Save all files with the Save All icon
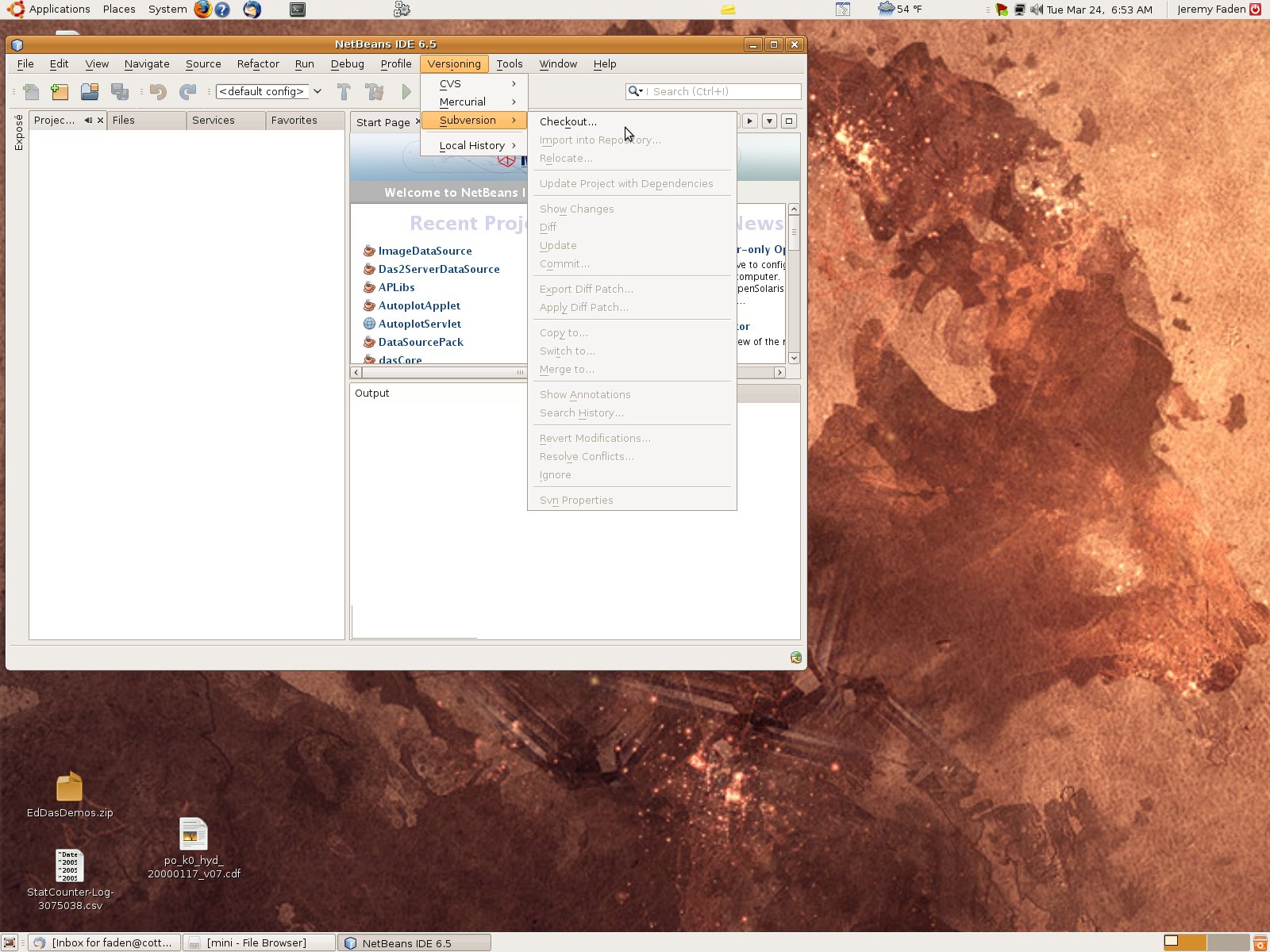The height and width of the screenshot is (952, 1270). coord(121,91)
